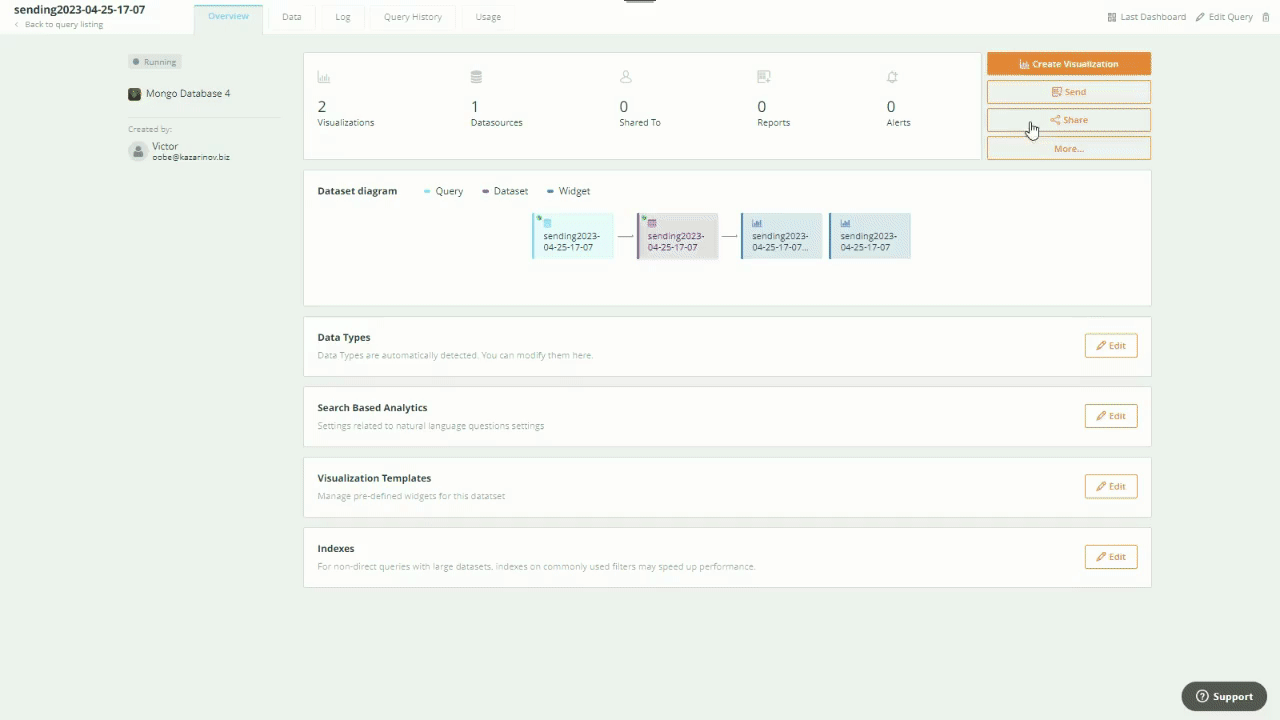Click the Alerts bell icon
Image resolution: width=1280 pixels, height=720 pixels.
(x=892, y=77)
